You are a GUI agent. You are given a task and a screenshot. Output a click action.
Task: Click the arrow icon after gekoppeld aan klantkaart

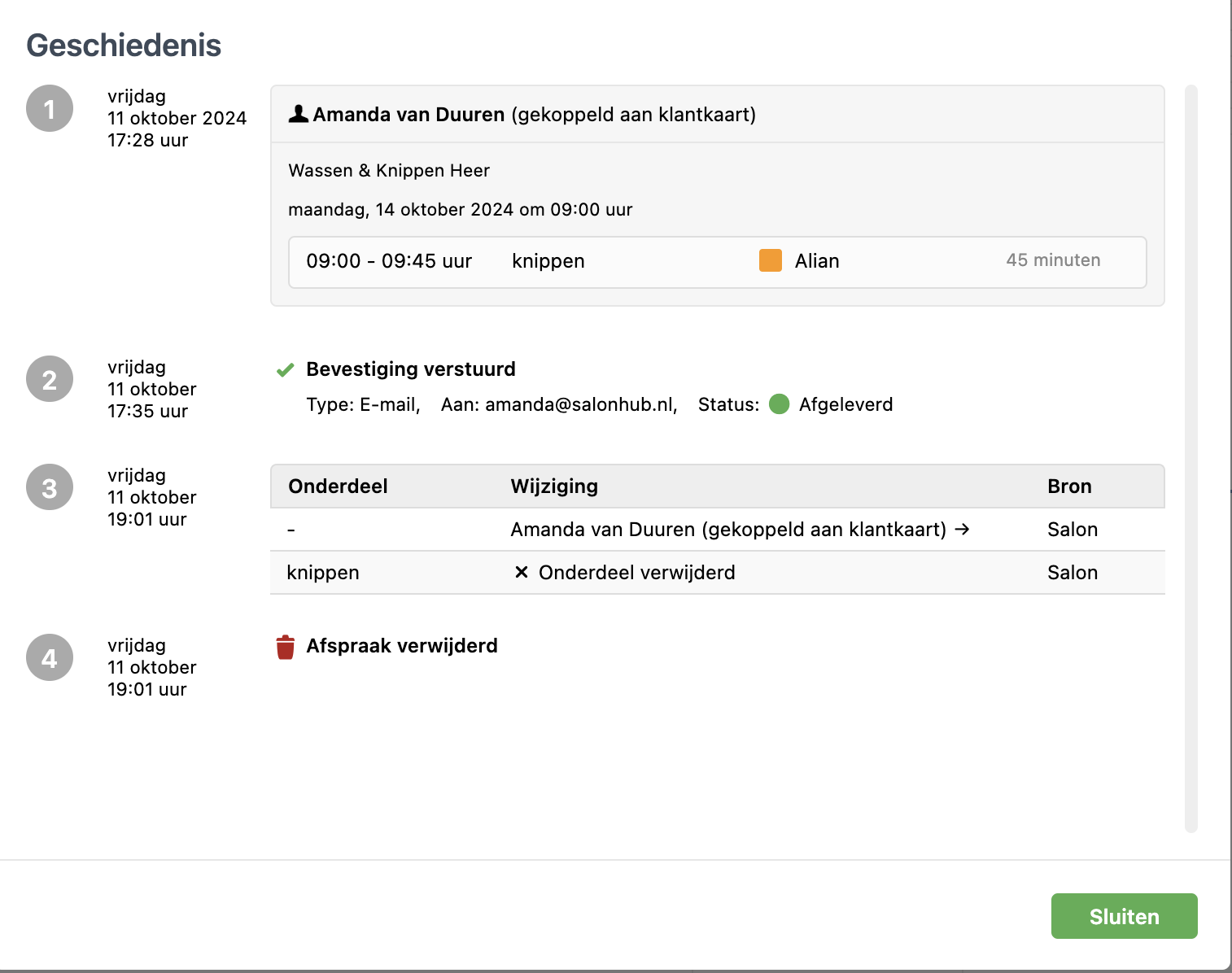point(962,530)
